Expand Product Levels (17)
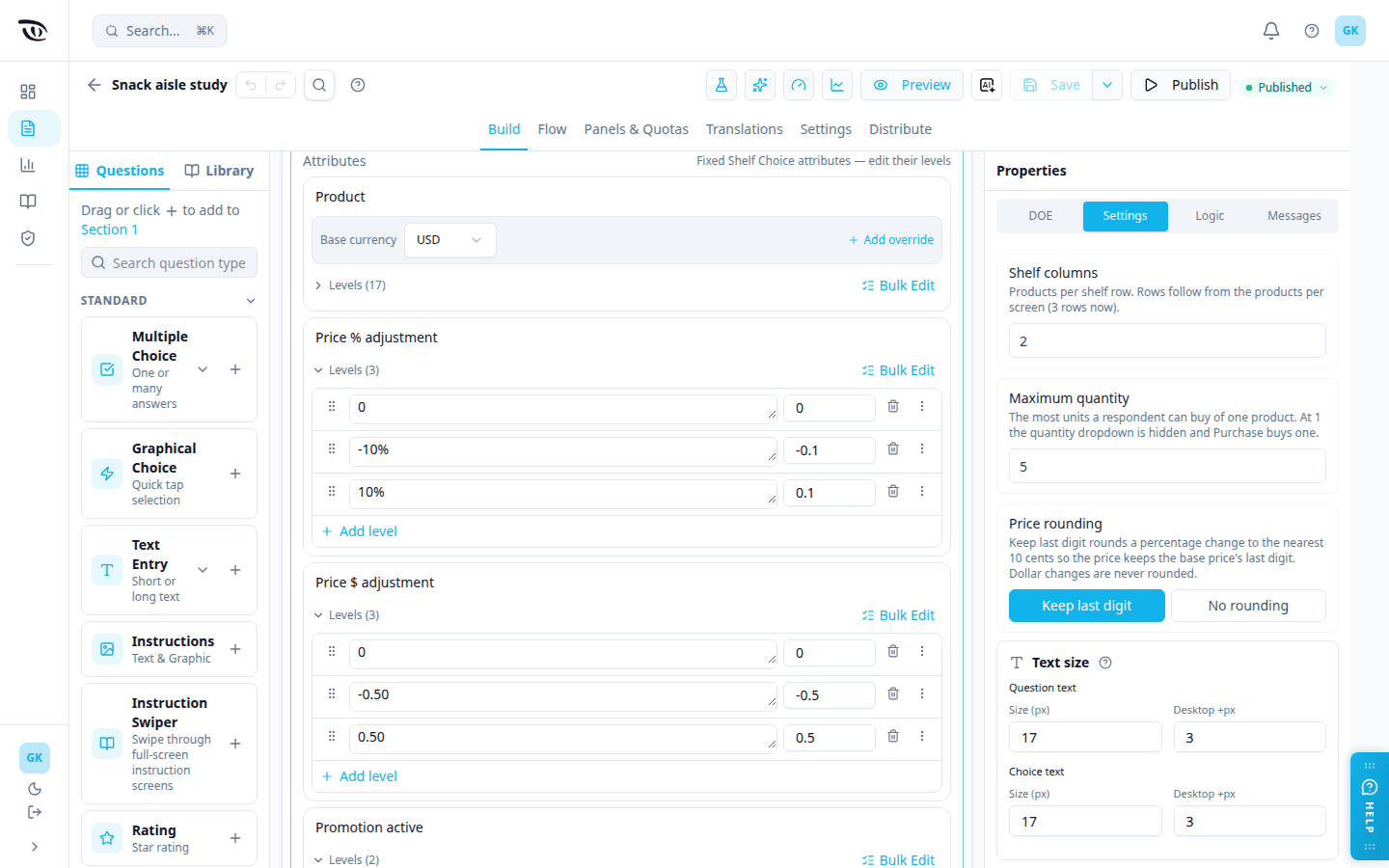 (350, 285)
